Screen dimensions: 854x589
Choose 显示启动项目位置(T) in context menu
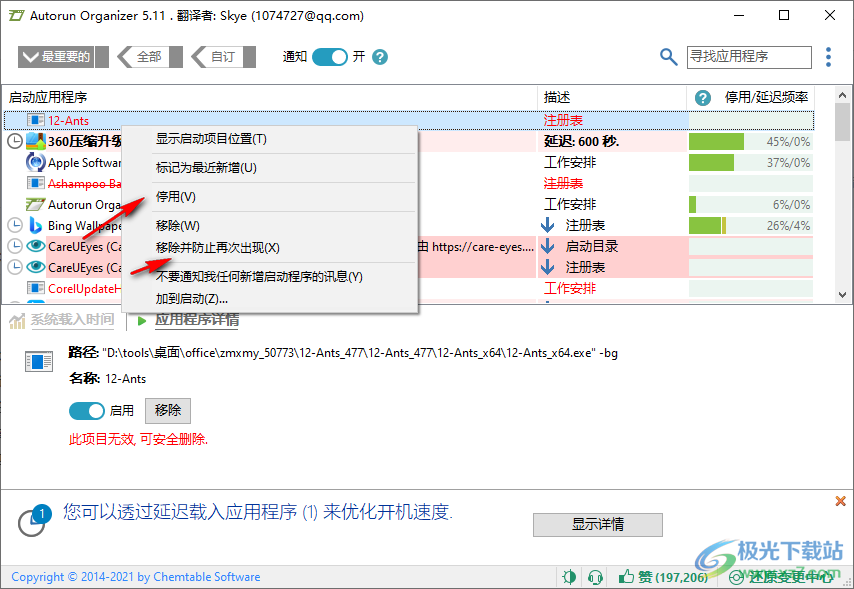[x=270, y=139]
